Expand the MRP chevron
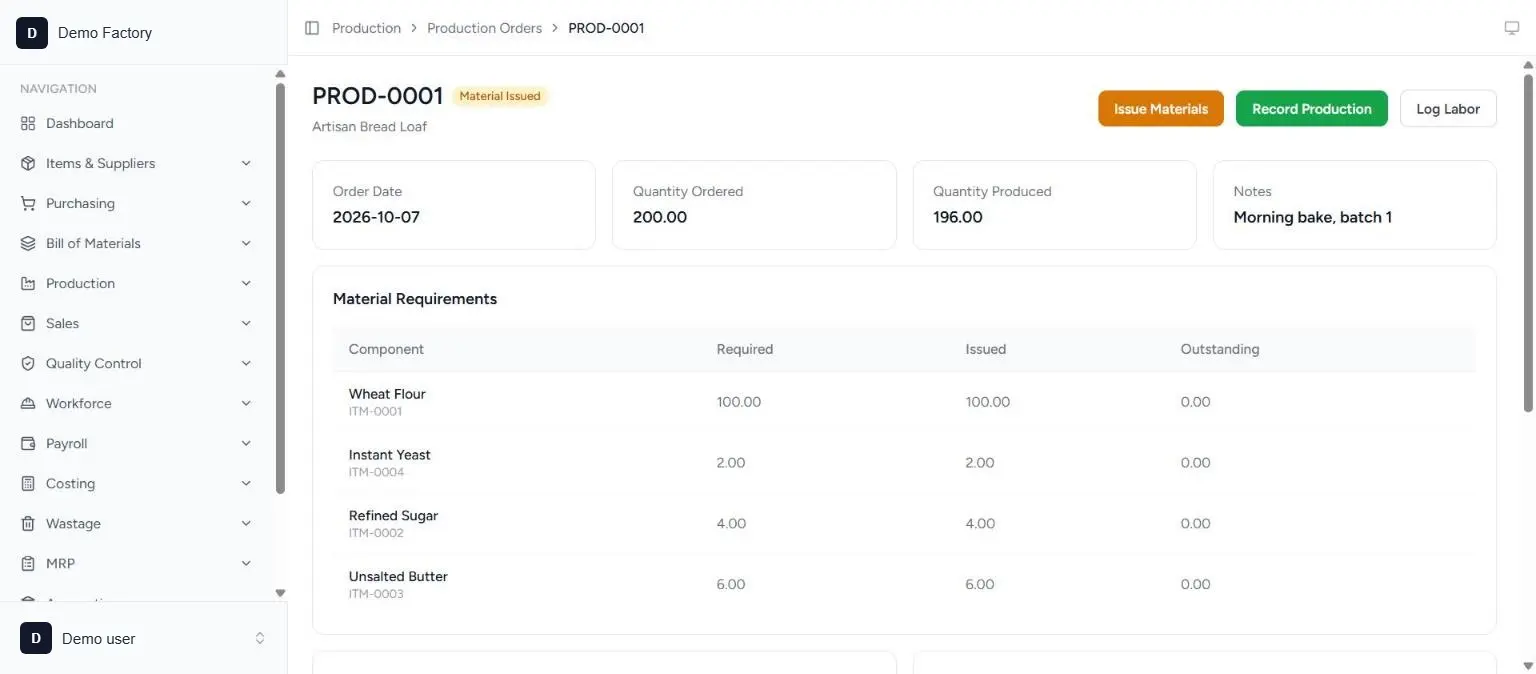Image resolution: width=1536 pixels, height=674 pixels. click(246, 563)
